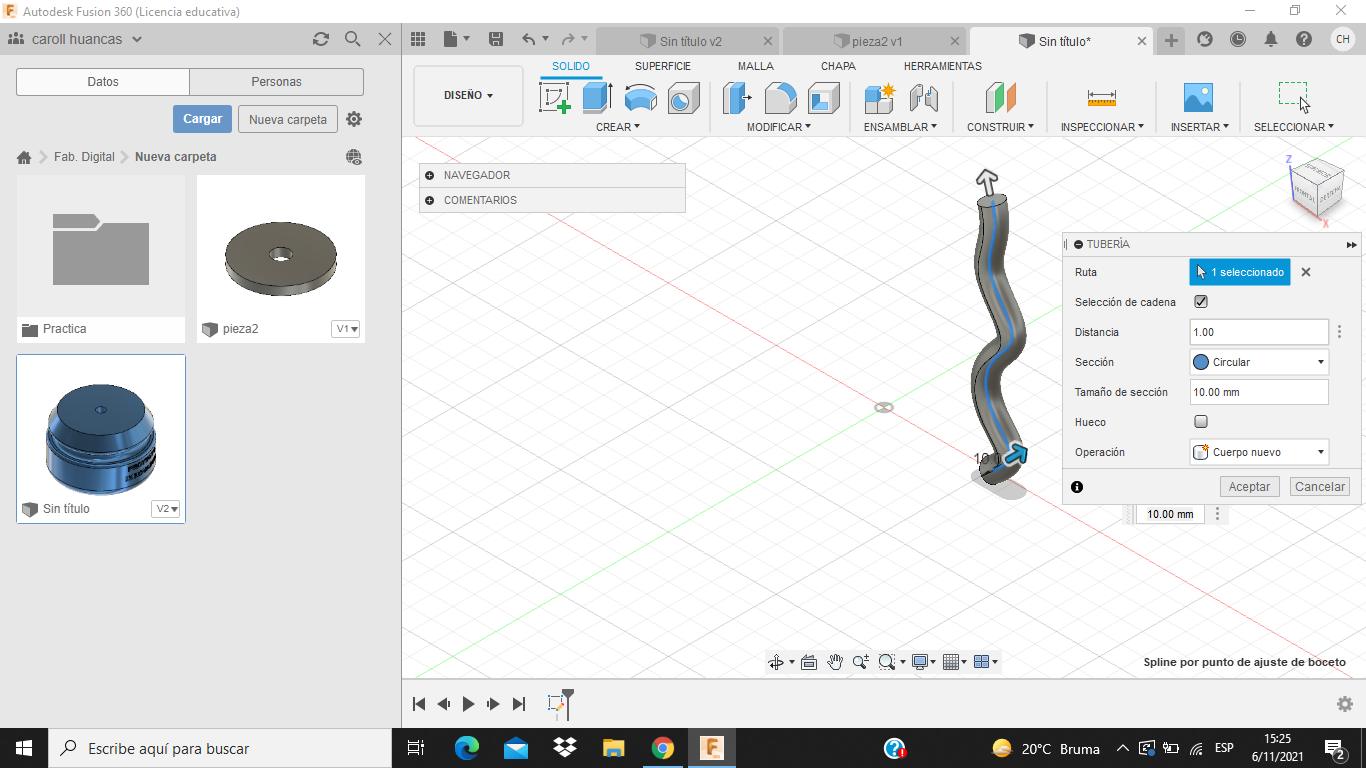Open Chrome from taskbar
The image size is (1366, 768).
pos(662,748)
